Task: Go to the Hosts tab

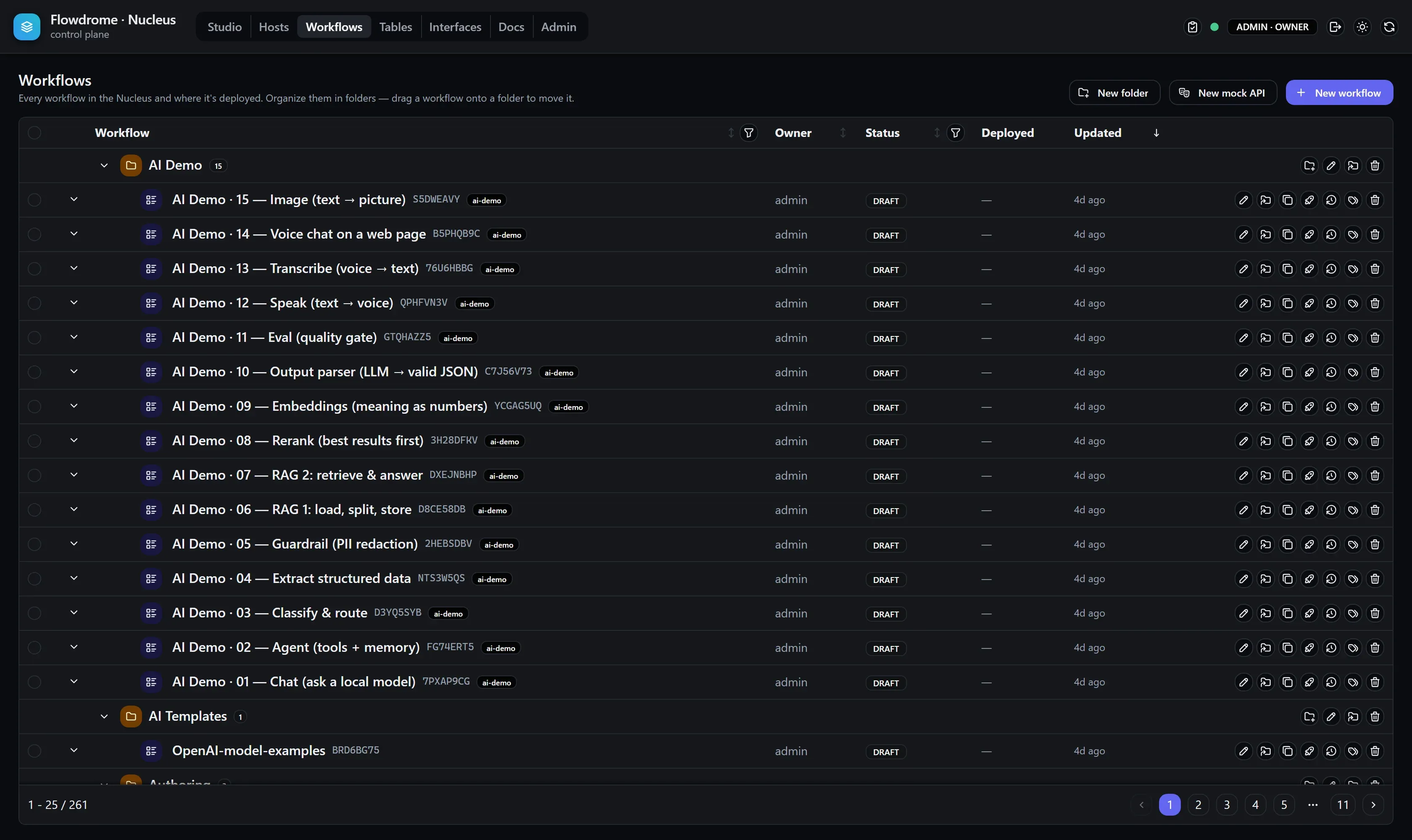Action: pos(274,26)
